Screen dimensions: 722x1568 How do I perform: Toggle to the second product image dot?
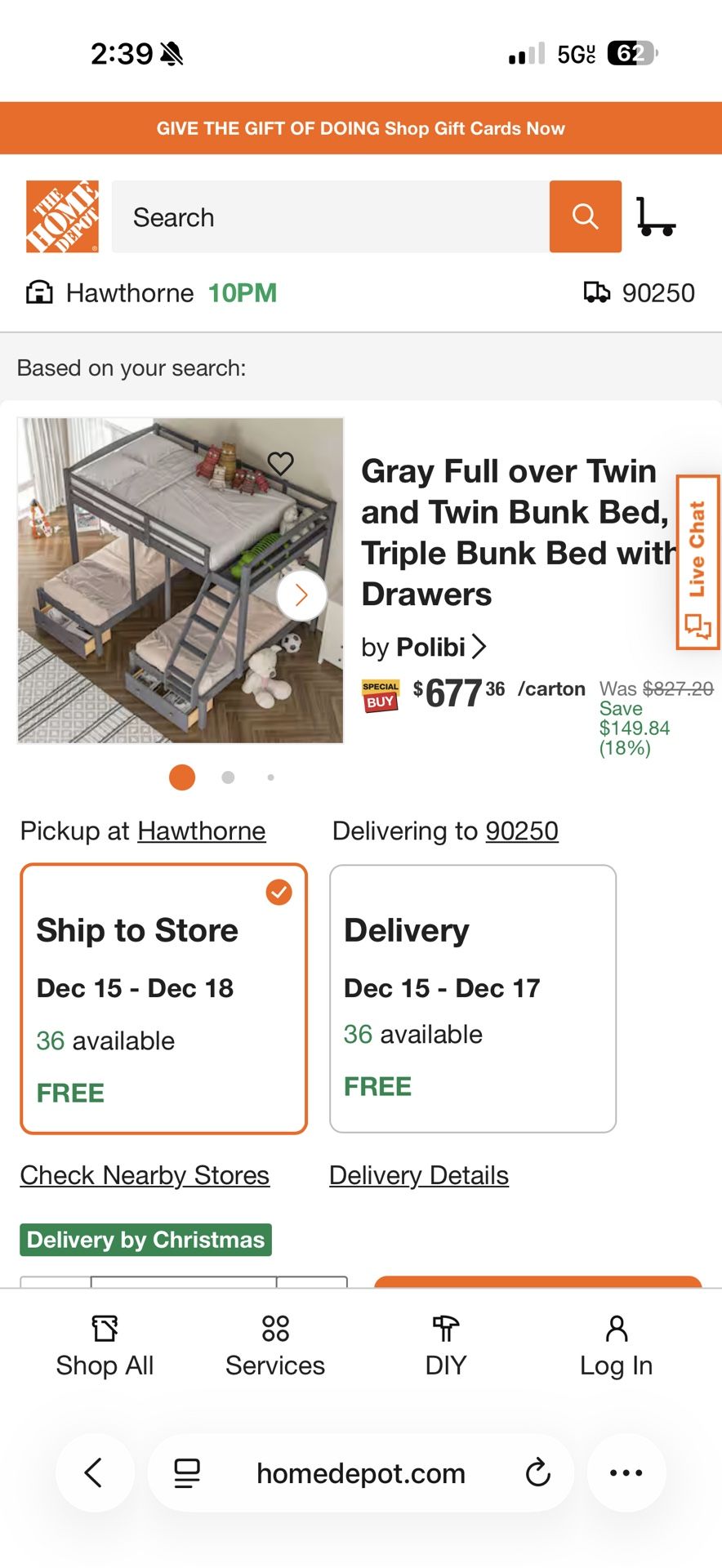point(228,777)
